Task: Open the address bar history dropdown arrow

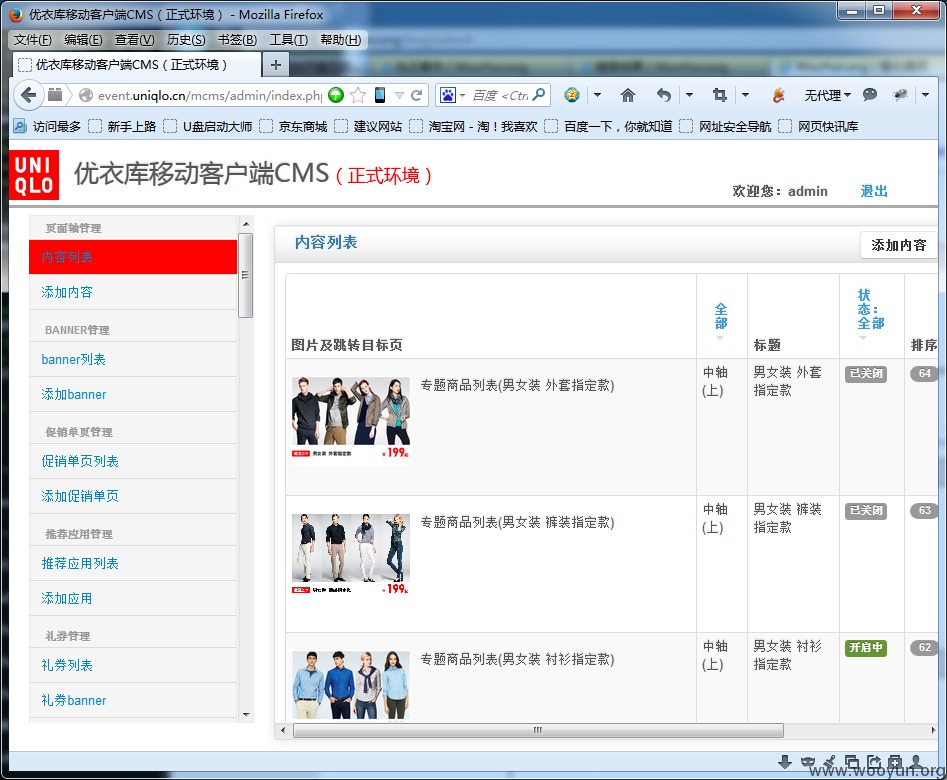Action: click(399, 95)
